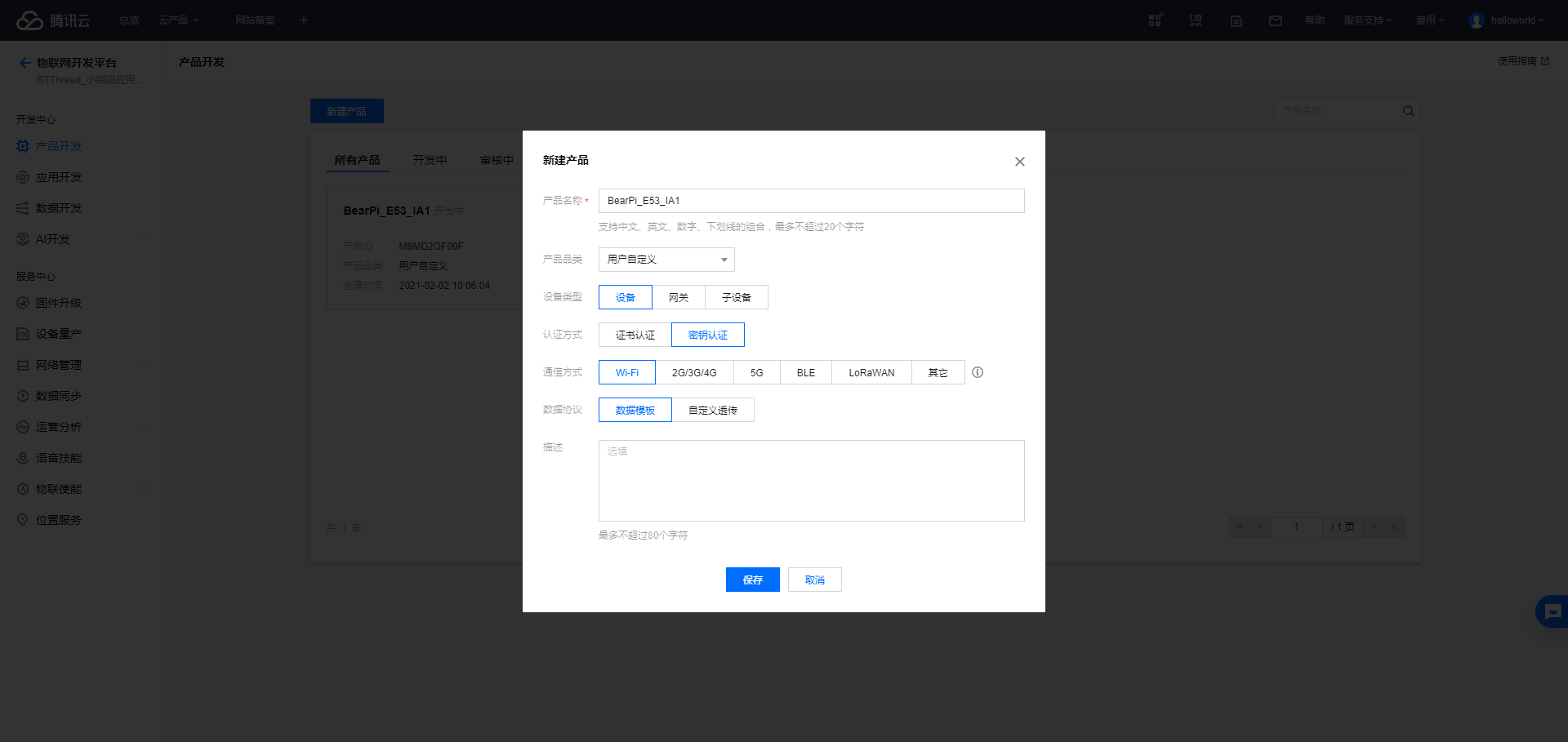The image size is (1568, 742).
Task: Click the 物联使能 sidebar icon
Action: coord(23,489)
